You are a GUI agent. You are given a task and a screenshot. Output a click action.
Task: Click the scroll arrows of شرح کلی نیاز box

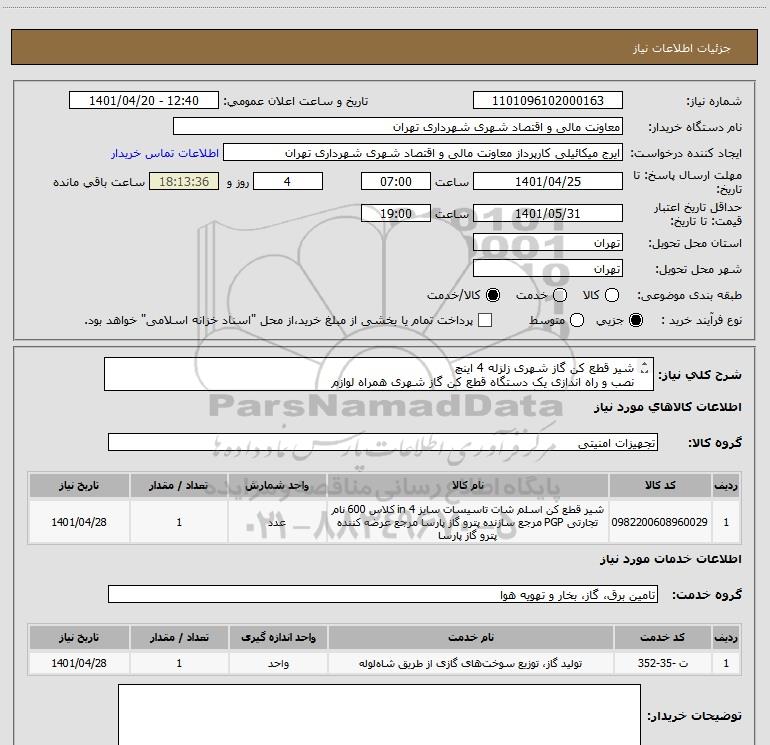tap(645, 367)
